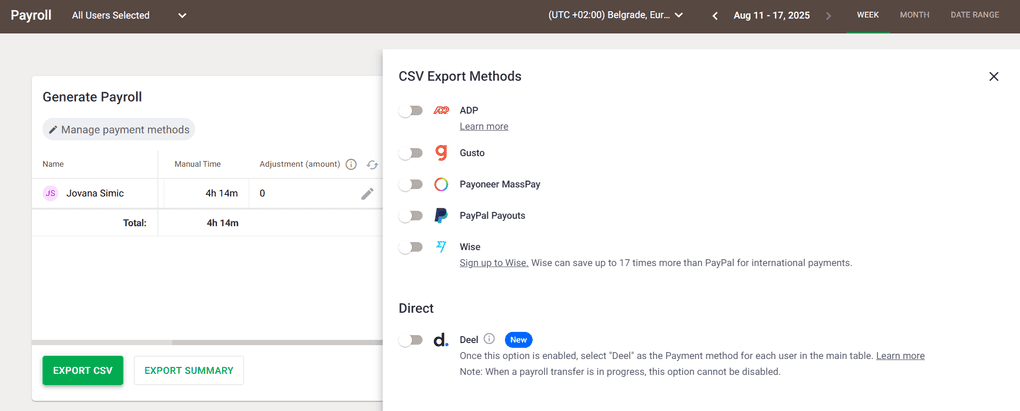This screenshot has height=411, width=1020.
Task: Click the EXPORT SUMMARY button
Action: click(189, 371)
